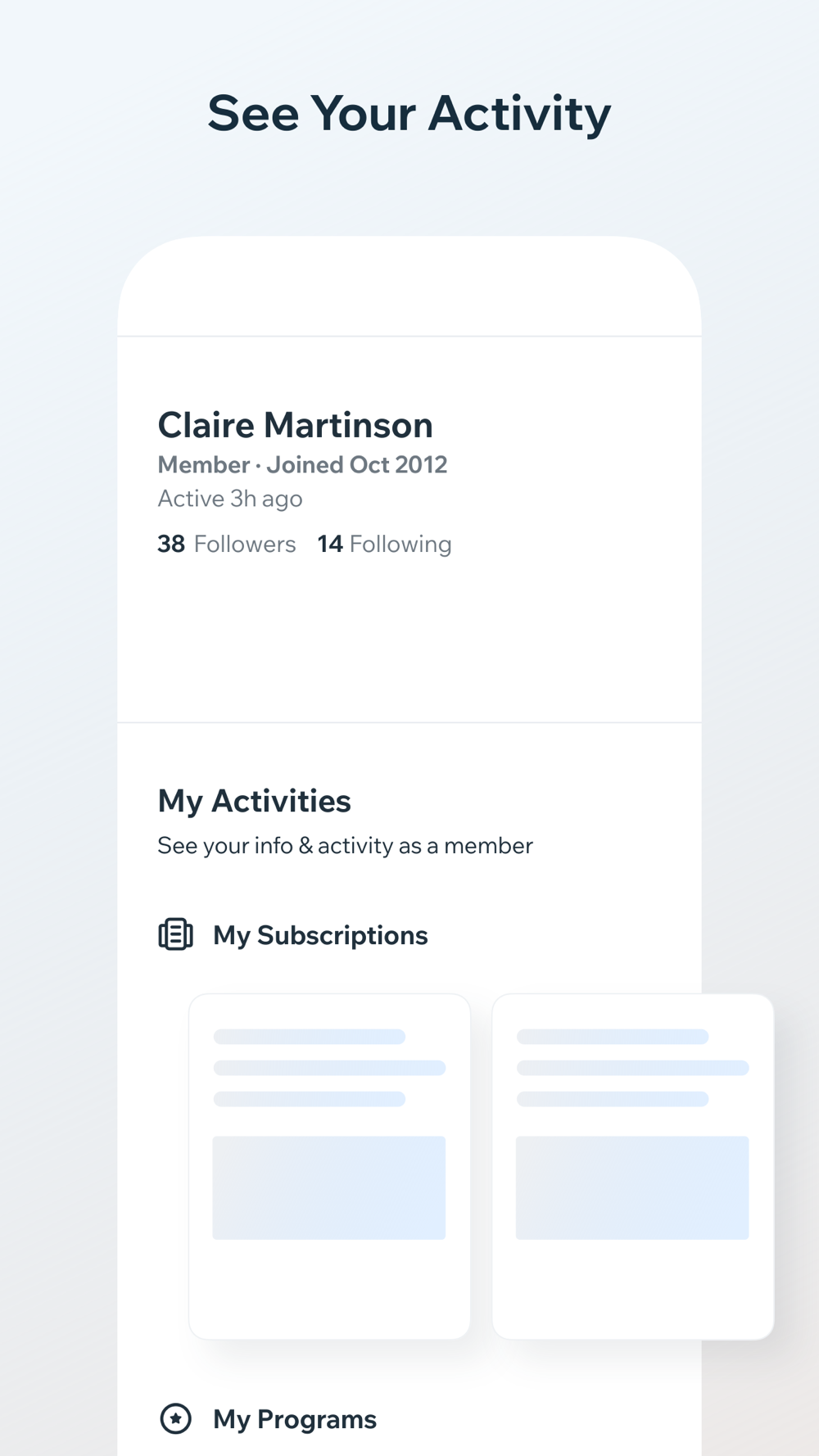Tap the Claire Martinson profile name
This screenshot has width=819, height=1456.
click(x=295, y=425)
